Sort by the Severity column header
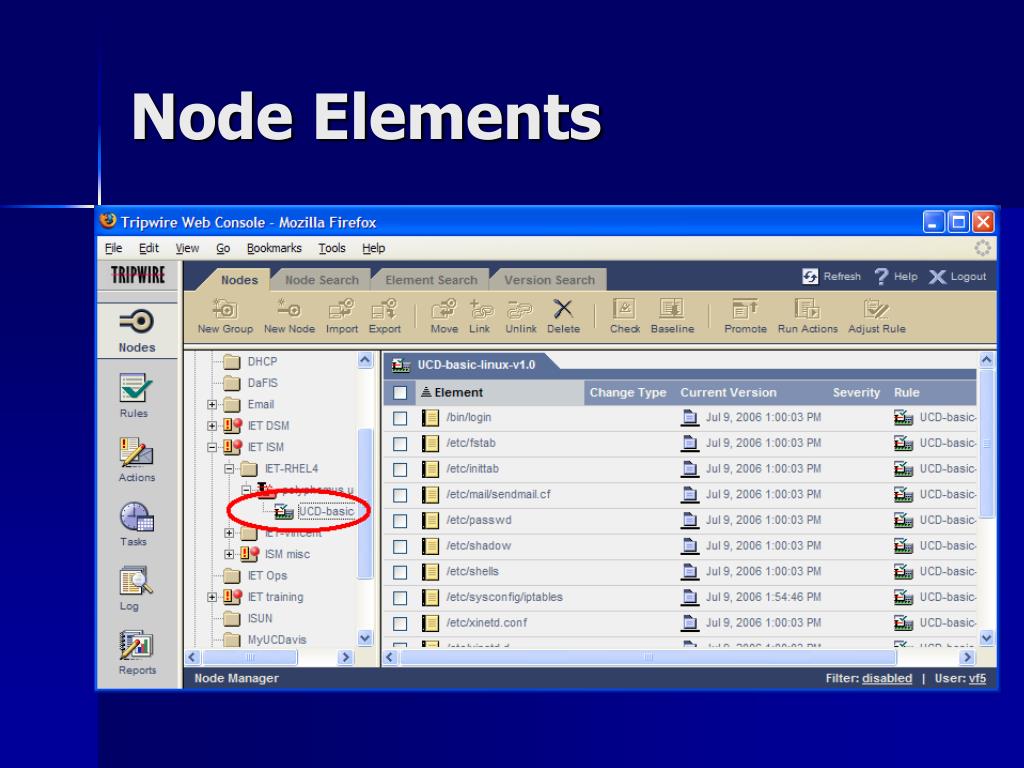1024x768 pixels. (x=856, y=392)
